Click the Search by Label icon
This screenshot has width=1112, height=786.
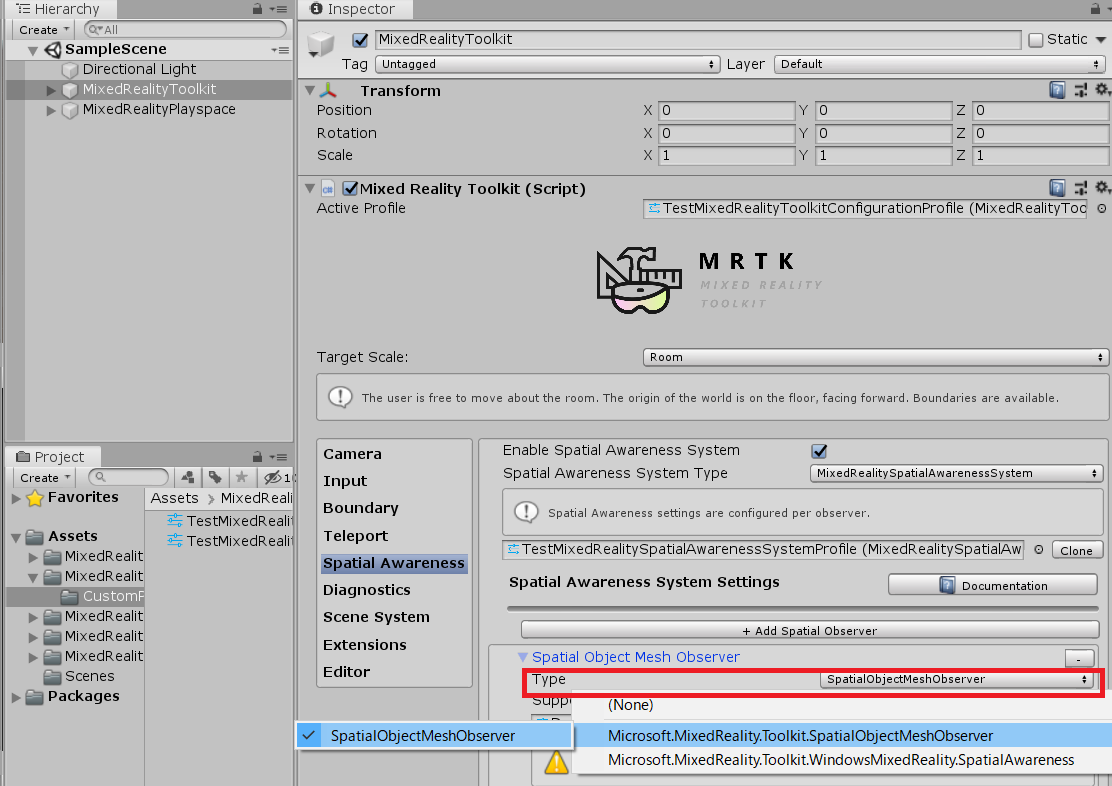click(x=215, y=477)
